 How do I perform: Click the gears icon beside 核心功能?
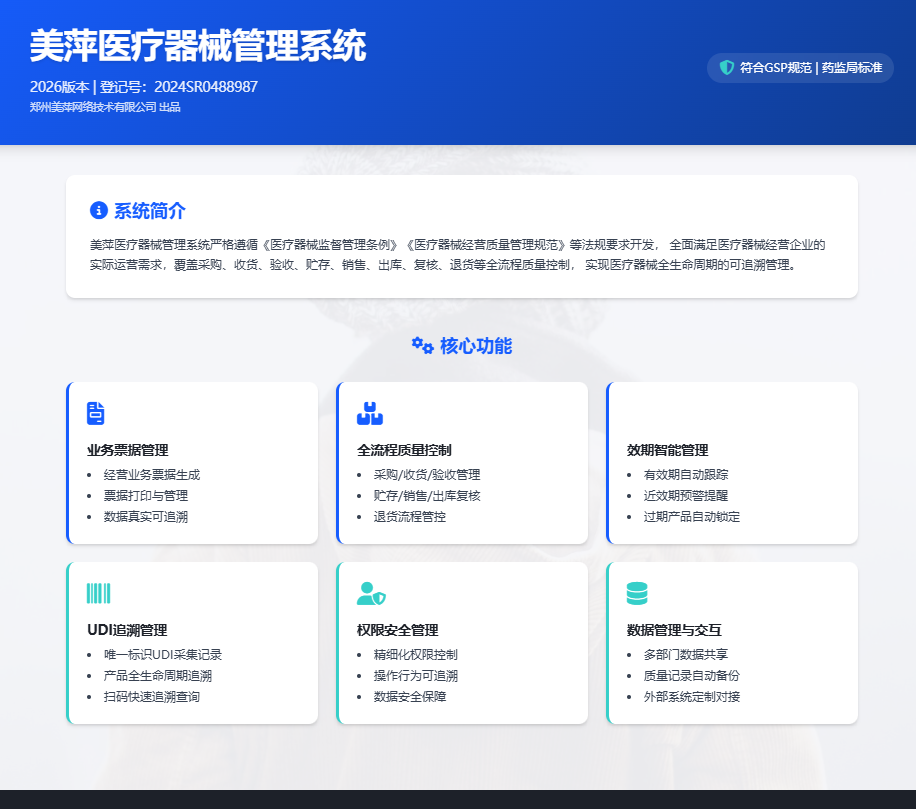pyautogui.click(x=422, y=345)
